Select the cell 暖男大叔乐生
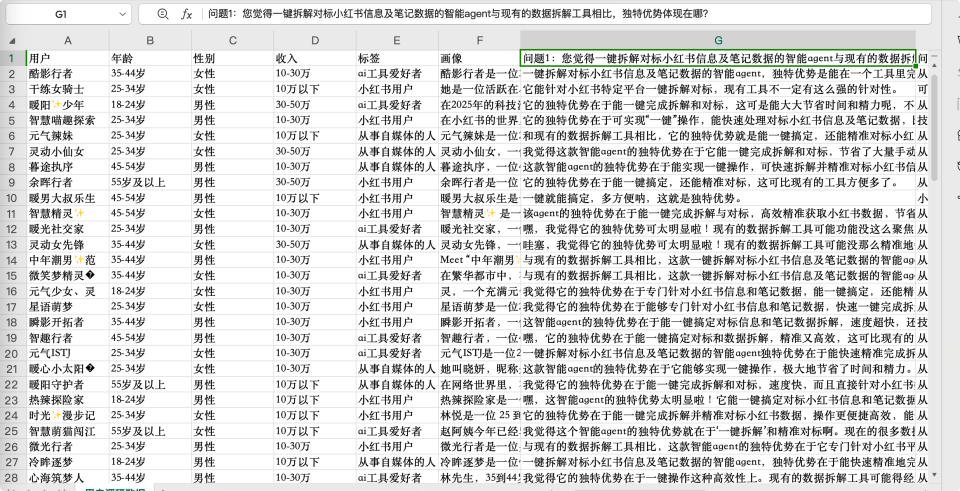This screenshot has height=491, width=960. point(68,198)
